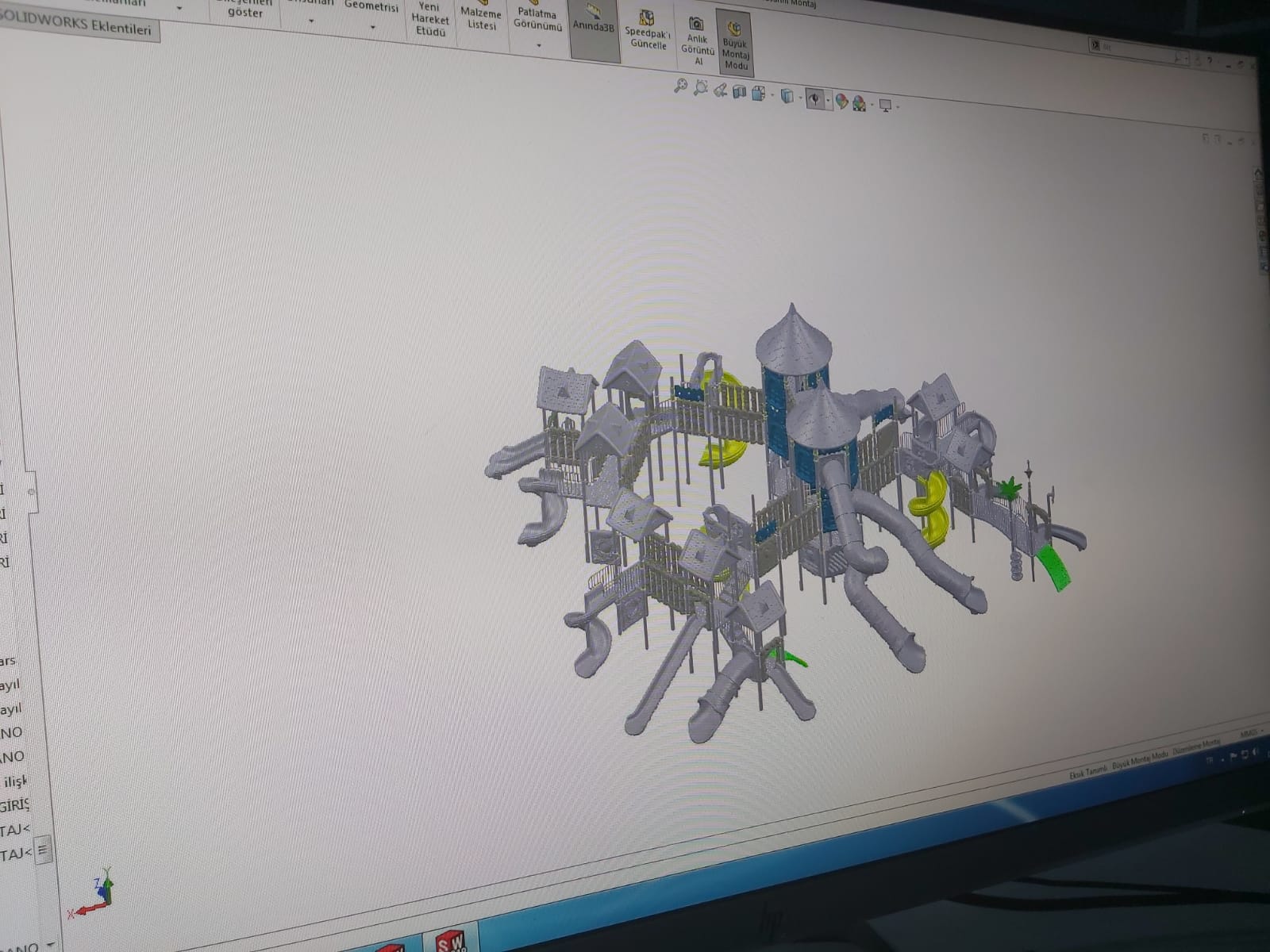Click View Settings monitor icon
Screen dimensions: 1270x952
[886, 106]
